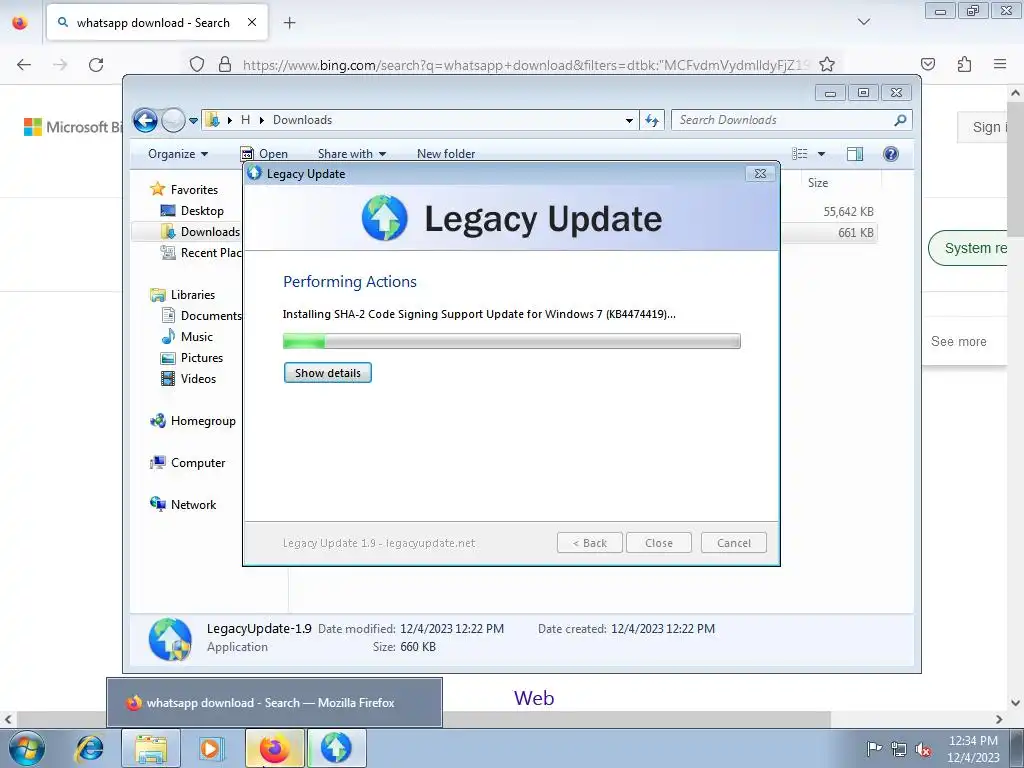The height and width of the screenshot is (768, 1024).
Task: Click Firefox shield tracking protection icon
Action: [197, 65]
